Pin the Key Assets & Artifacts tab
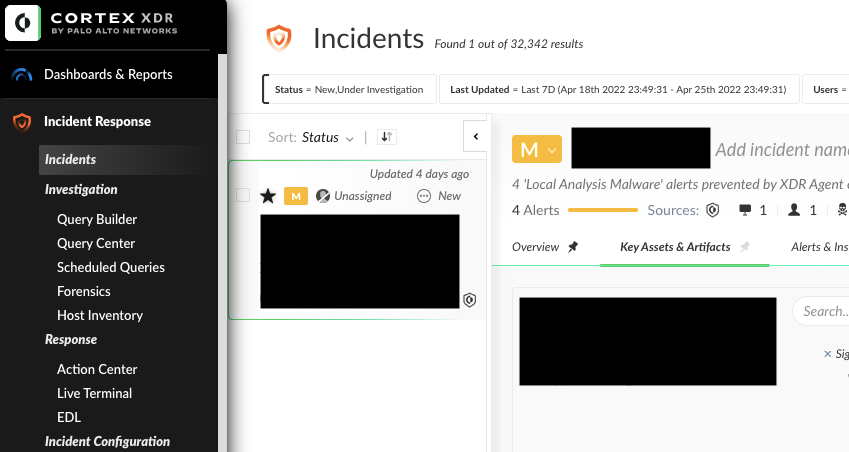 745,247
